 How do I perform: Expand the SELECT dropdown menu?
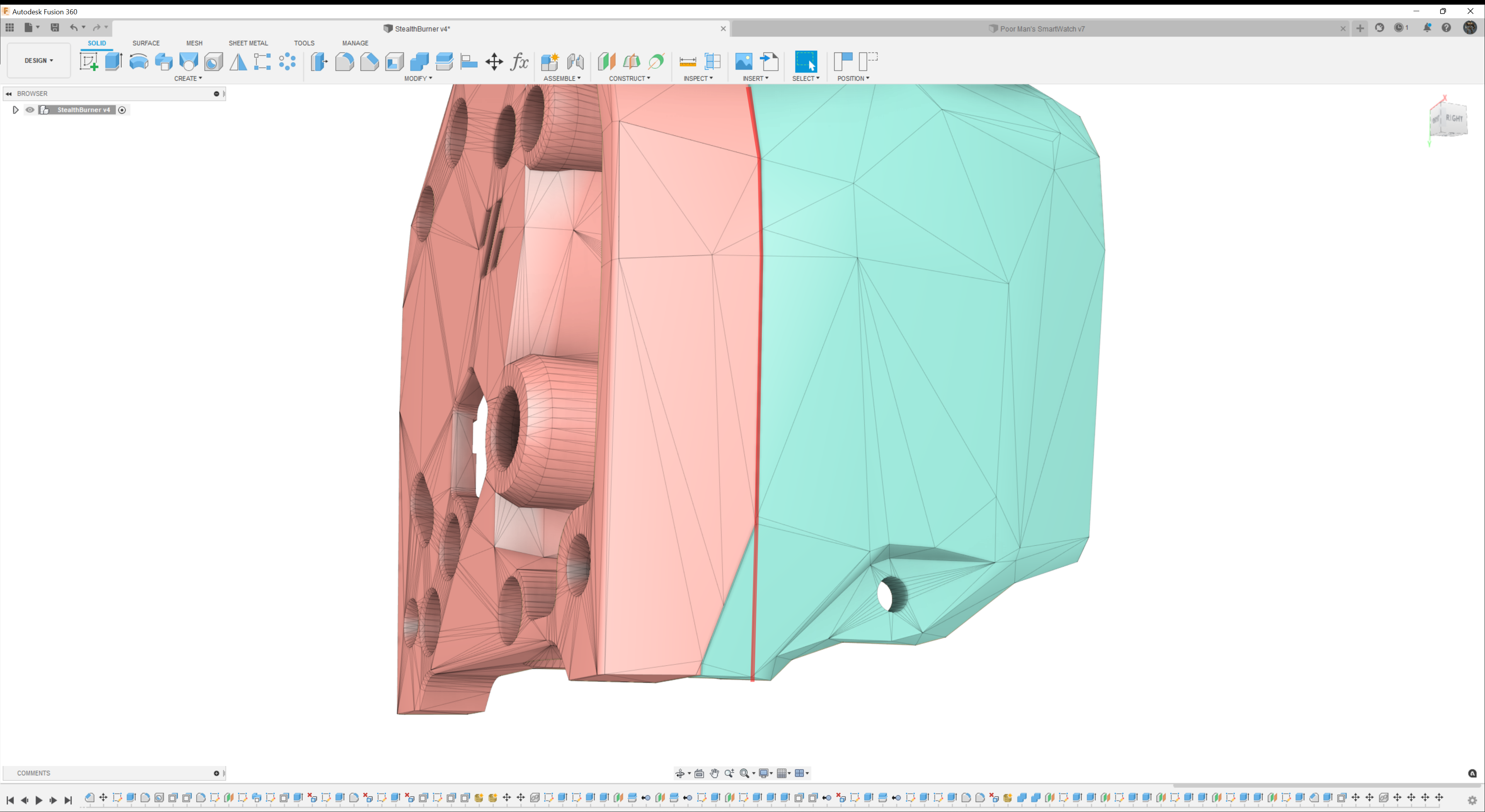806,78
